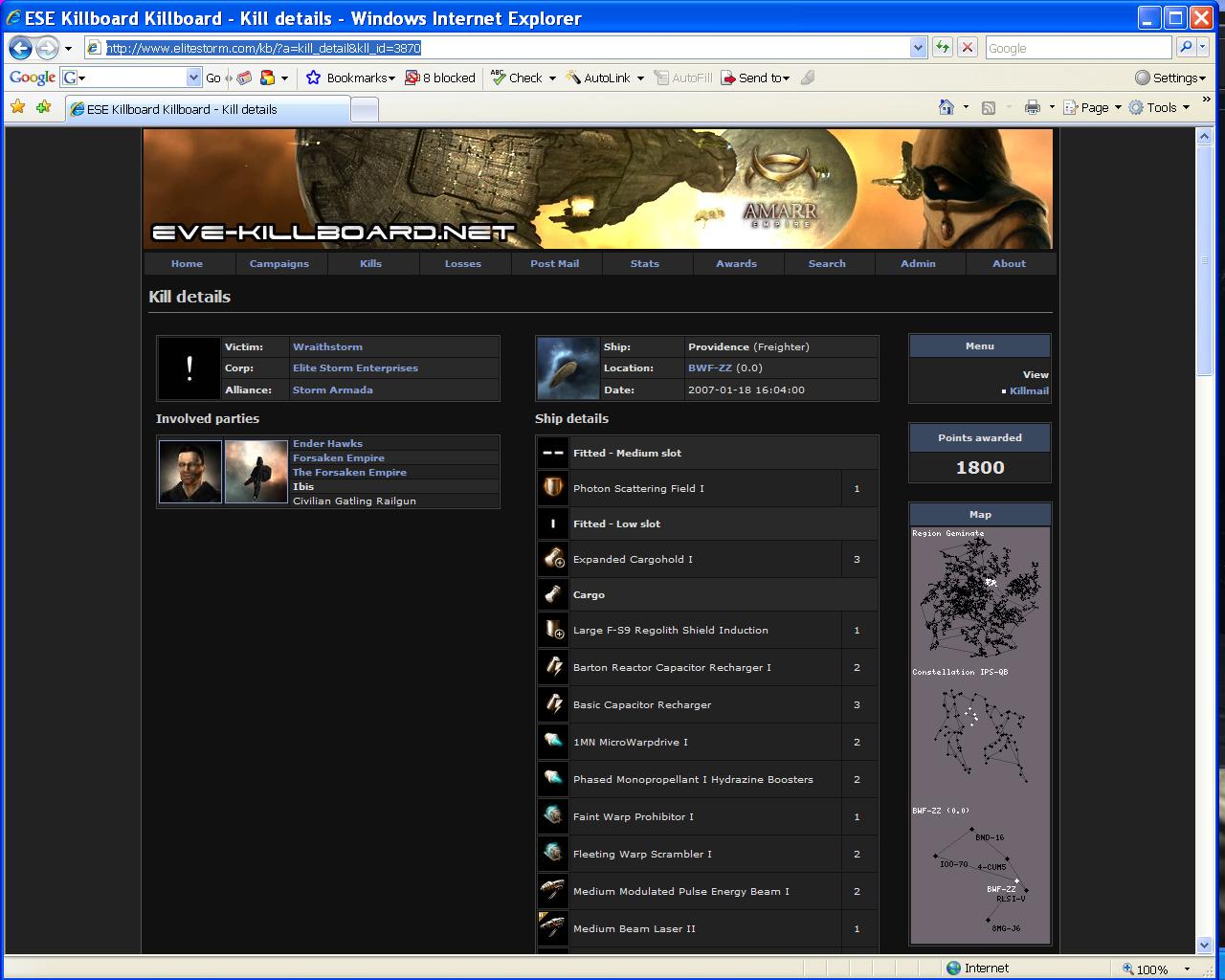Click the Add to Favorites star-plus icon
The height and width of the screenshot is (980, 1225).
tap(43, 107)
